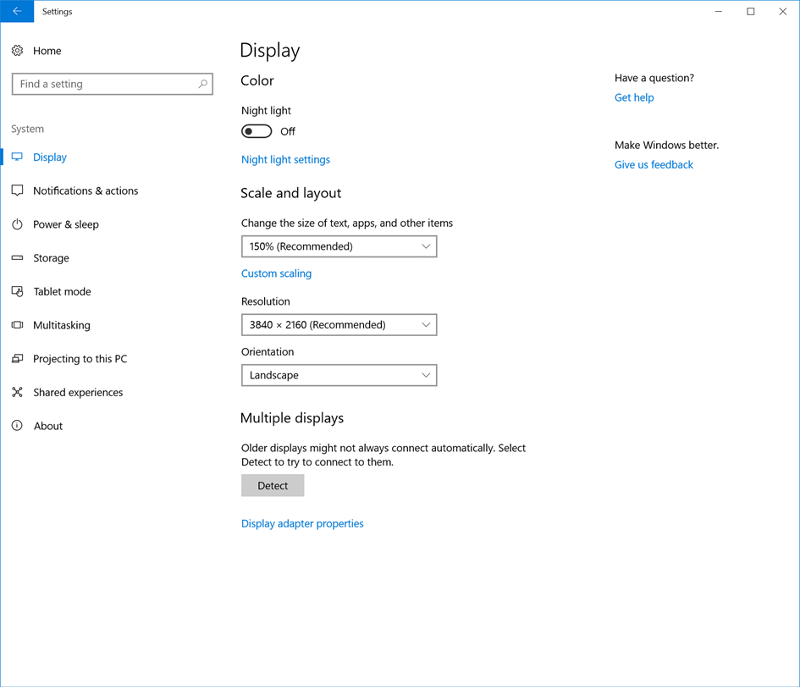The image size is (800, 687).
Task: Click the back arrow in title bar
Action: coord(15,11)
